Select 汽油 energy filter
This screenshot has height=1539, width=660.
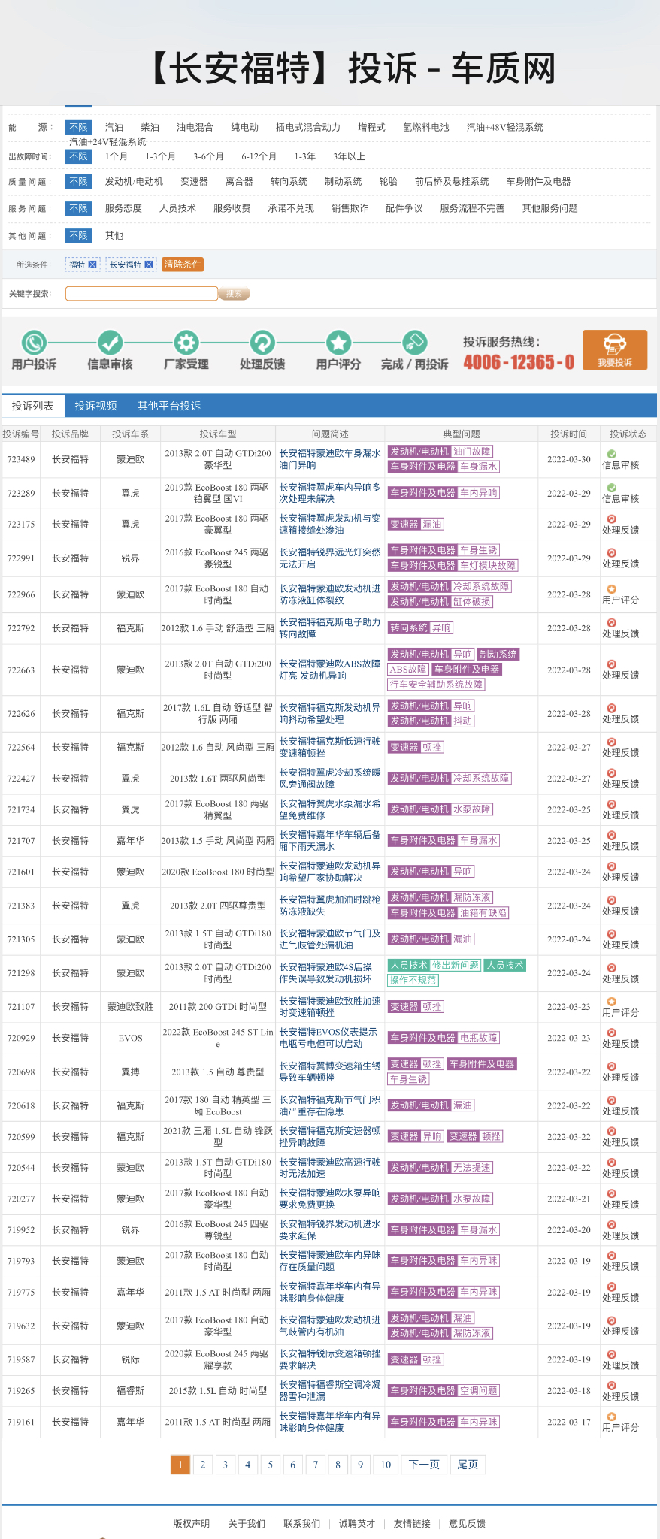tap(114, 127)
